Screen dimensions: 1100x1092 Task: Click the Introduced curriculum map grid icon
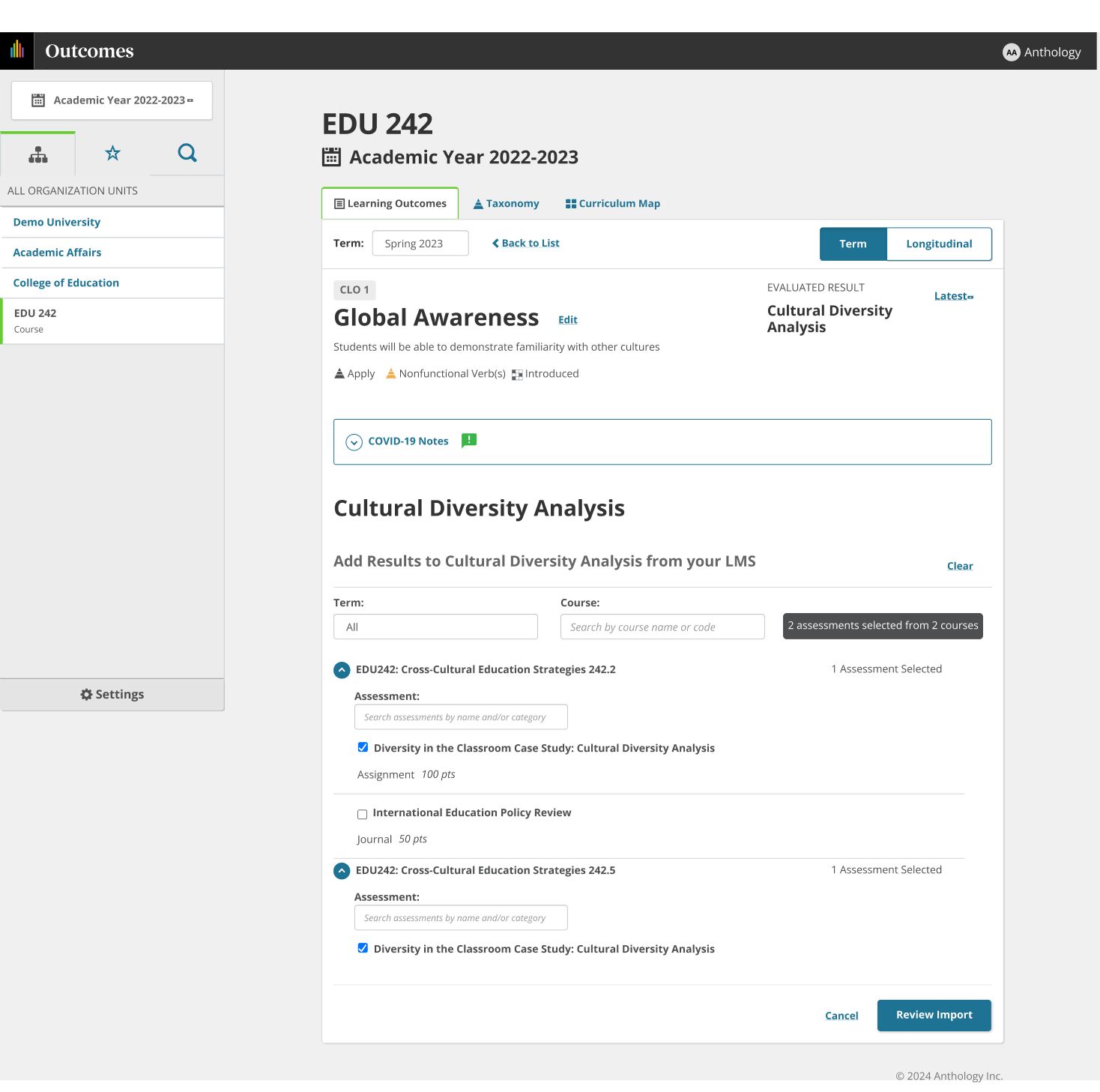point(517,374)
